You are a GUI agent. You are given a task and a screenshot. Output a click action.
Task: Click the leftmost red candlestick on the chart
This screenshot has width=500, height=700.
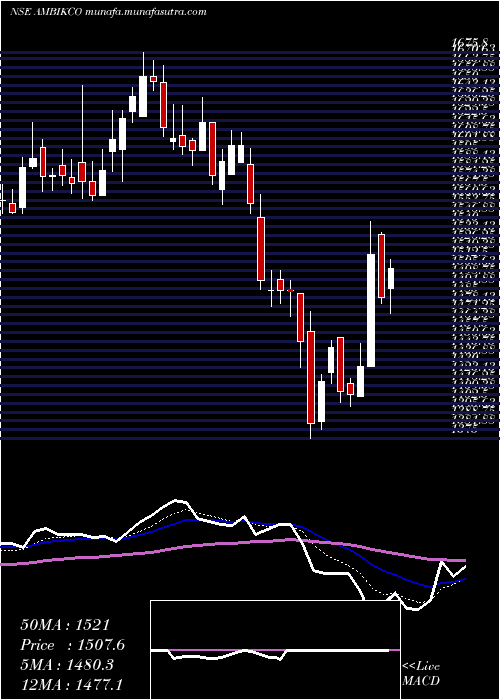12,208
